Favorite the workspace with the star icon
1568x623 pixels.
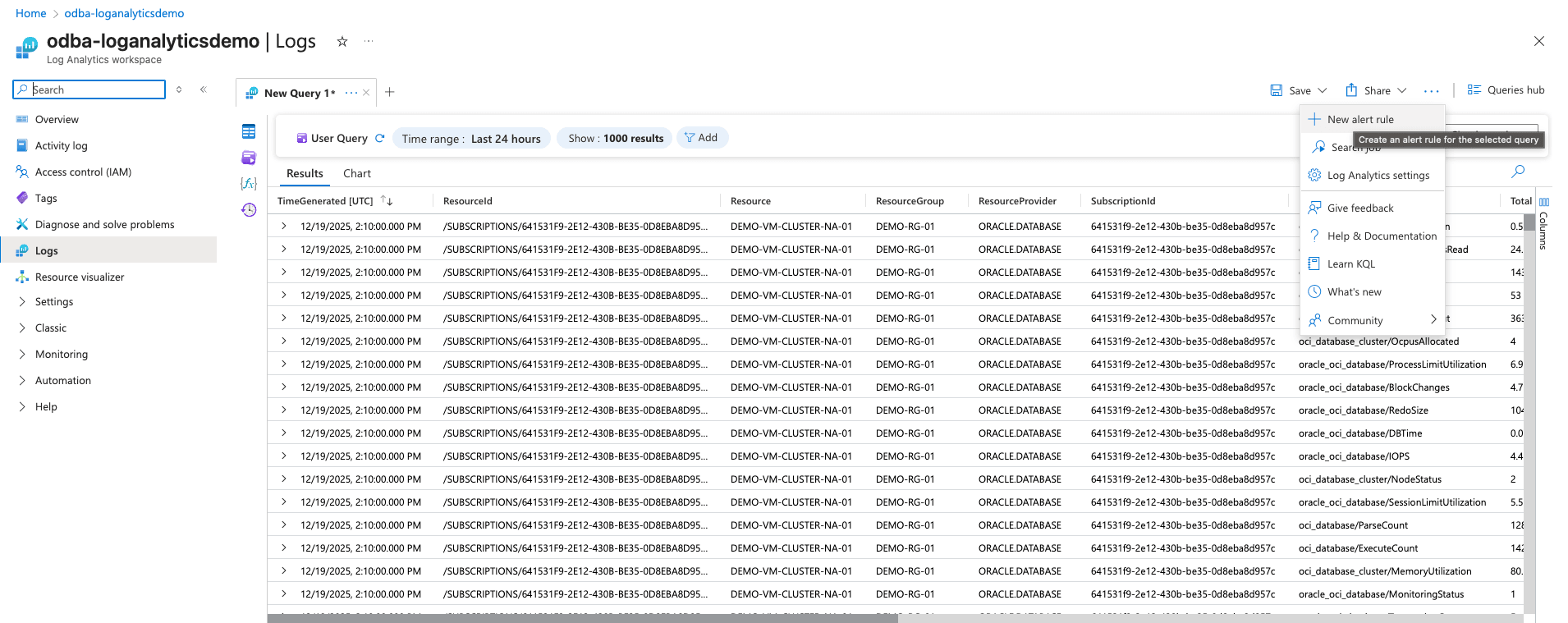tap(342, 41)
